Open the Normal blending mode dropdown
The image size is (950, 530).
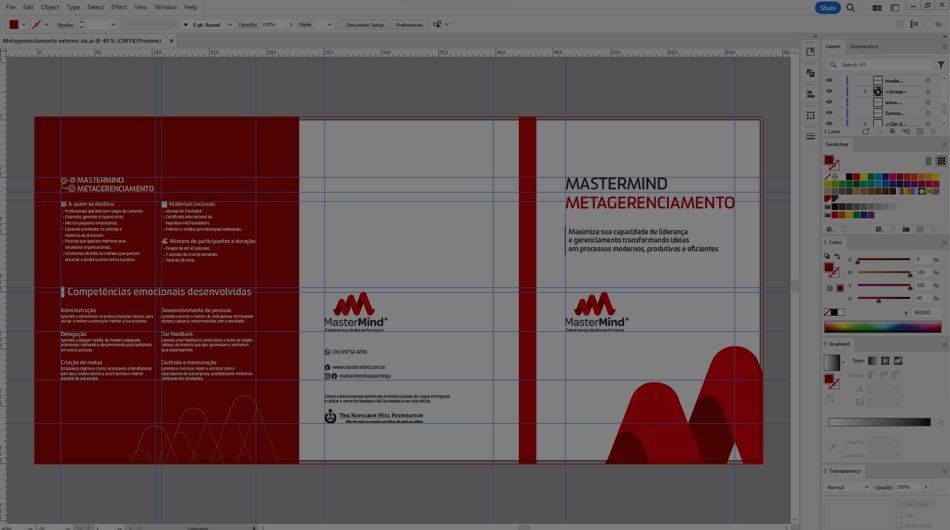[x=847, y=487]
